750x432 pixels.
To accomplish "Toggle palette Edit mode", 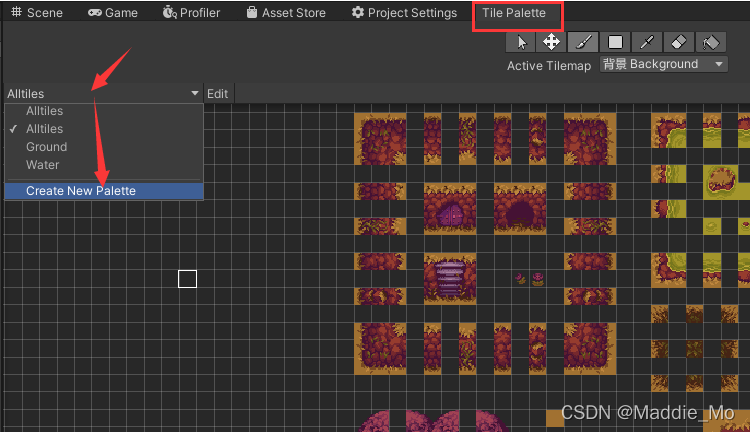I will (218, 94).
